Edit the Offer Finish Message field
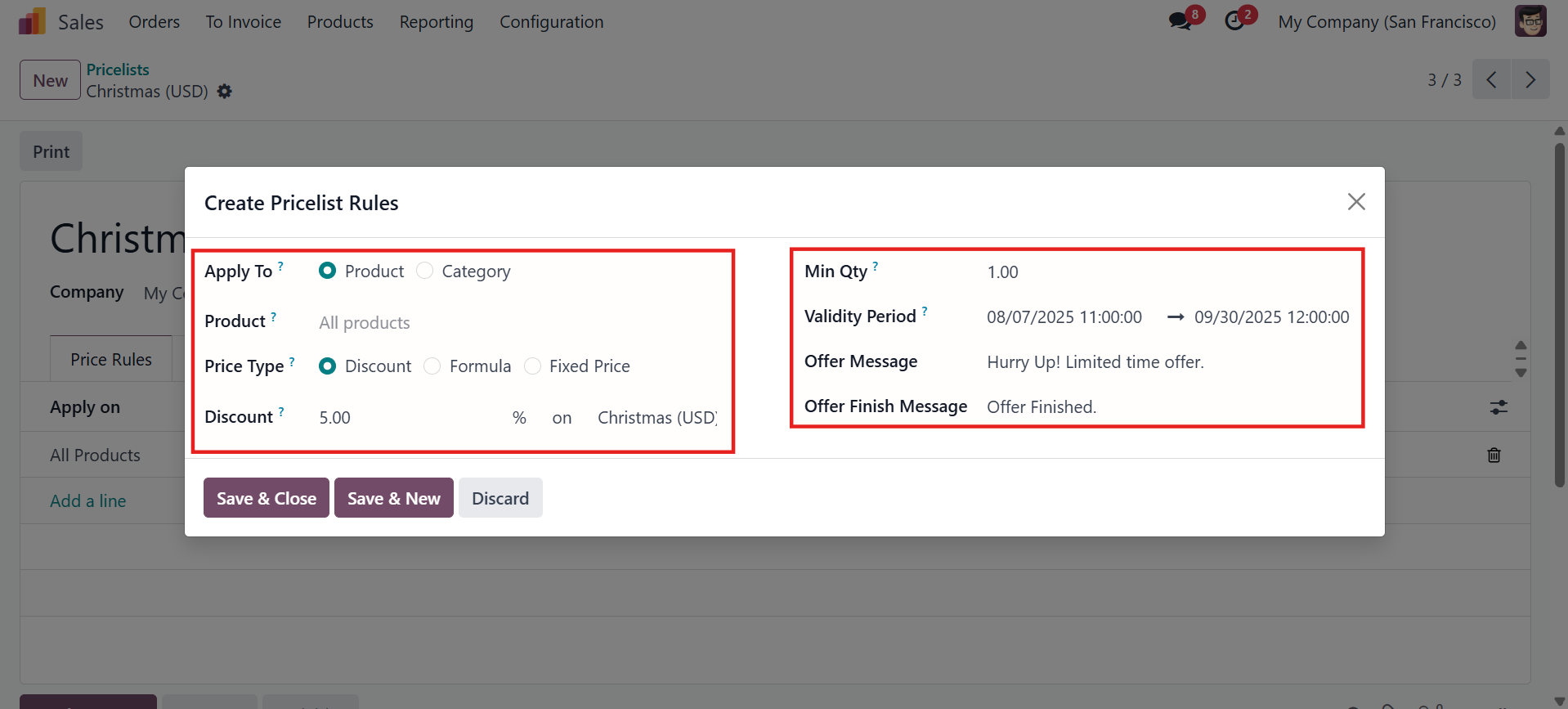 click(1168, 406)
